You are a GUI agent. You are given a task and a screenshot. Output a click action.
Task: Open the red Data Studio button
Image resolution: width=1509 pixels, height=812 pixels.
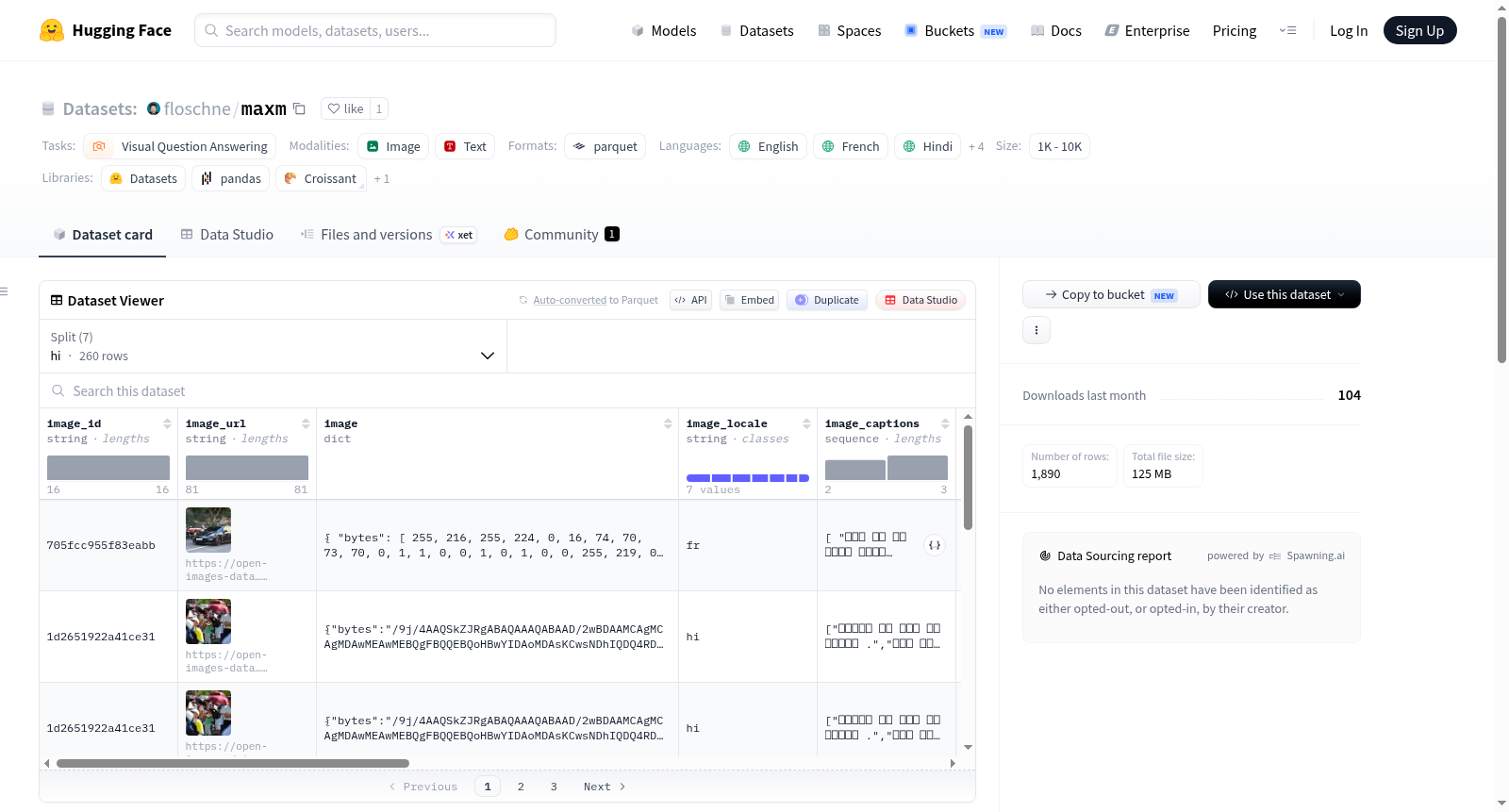click(920, 300)
